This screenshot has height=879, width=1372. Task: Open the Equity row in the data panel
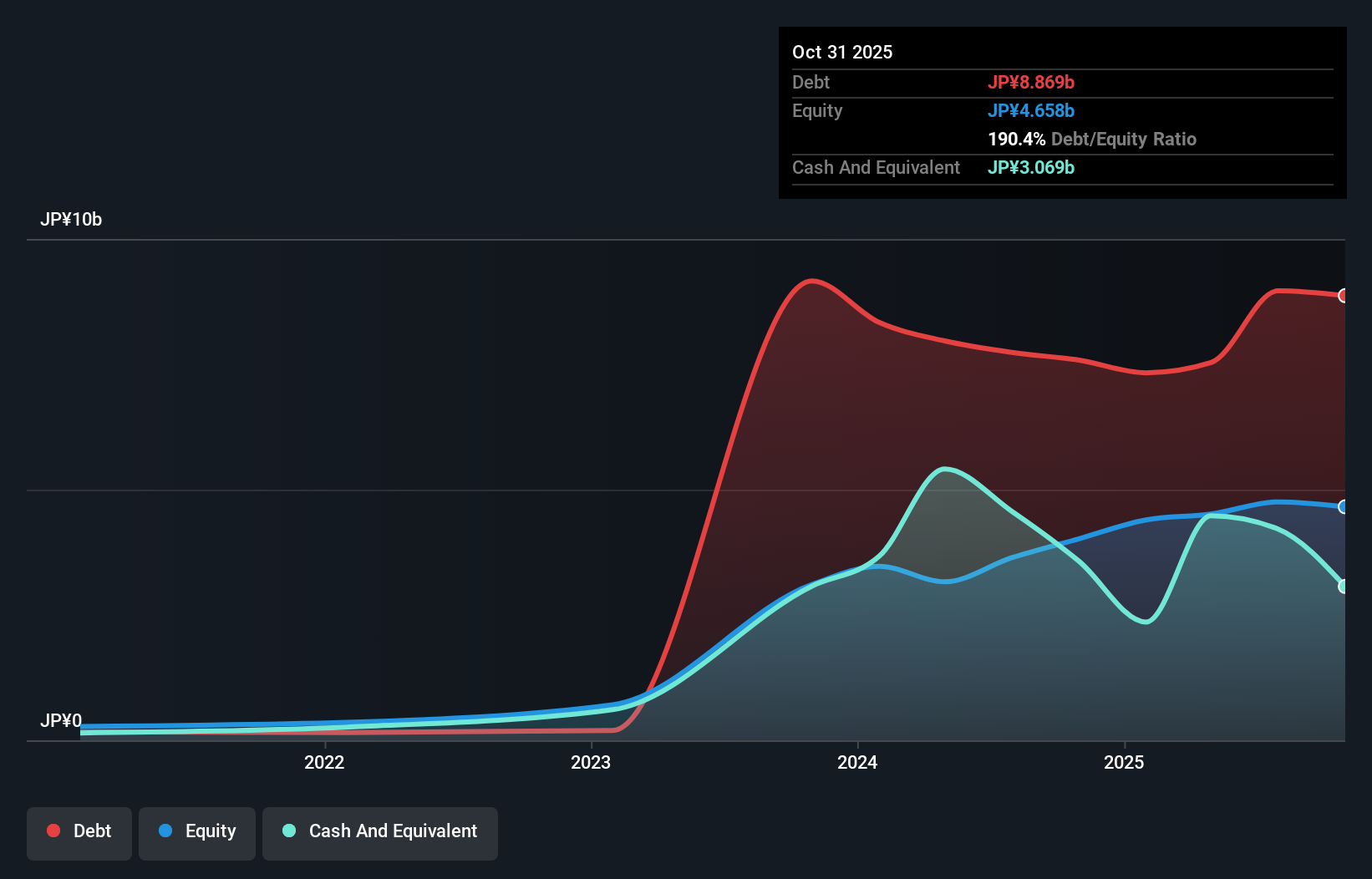click(817, 110)
